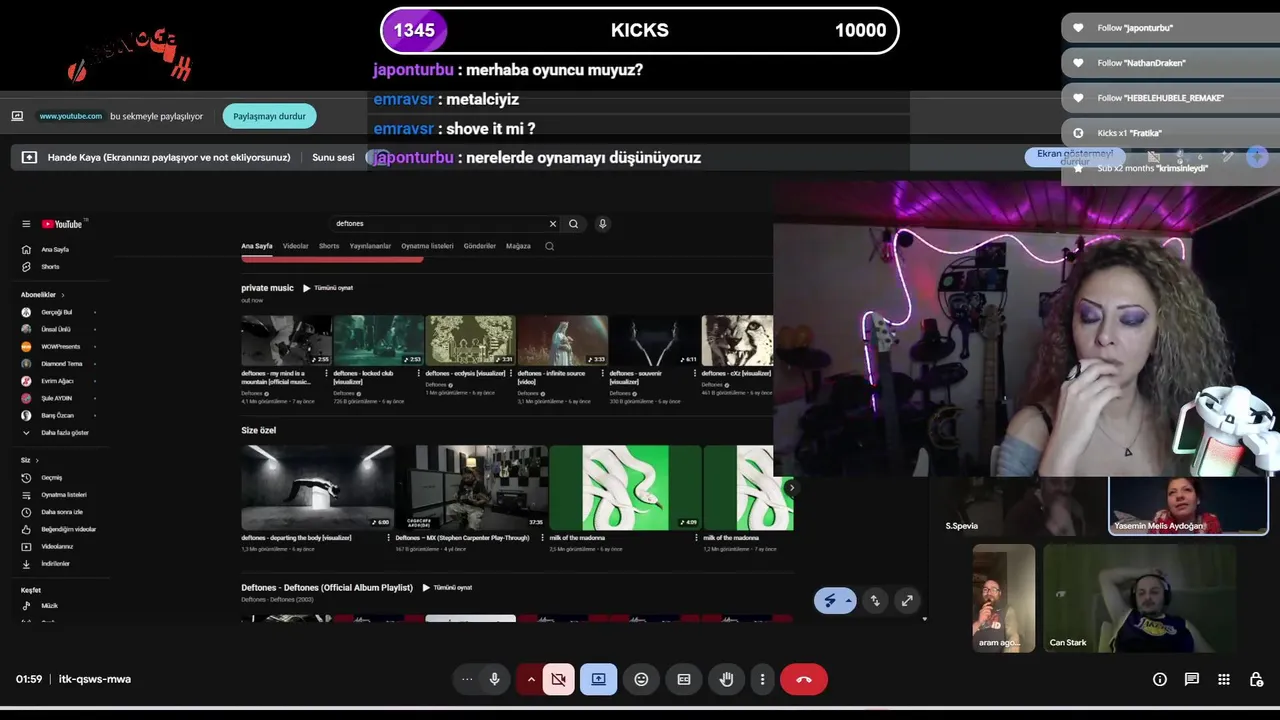The height and width of the screenshot is (720, 1280).
Task: Open the Gerçeği Bul subscription channel
Action: (x=57, y=312)
